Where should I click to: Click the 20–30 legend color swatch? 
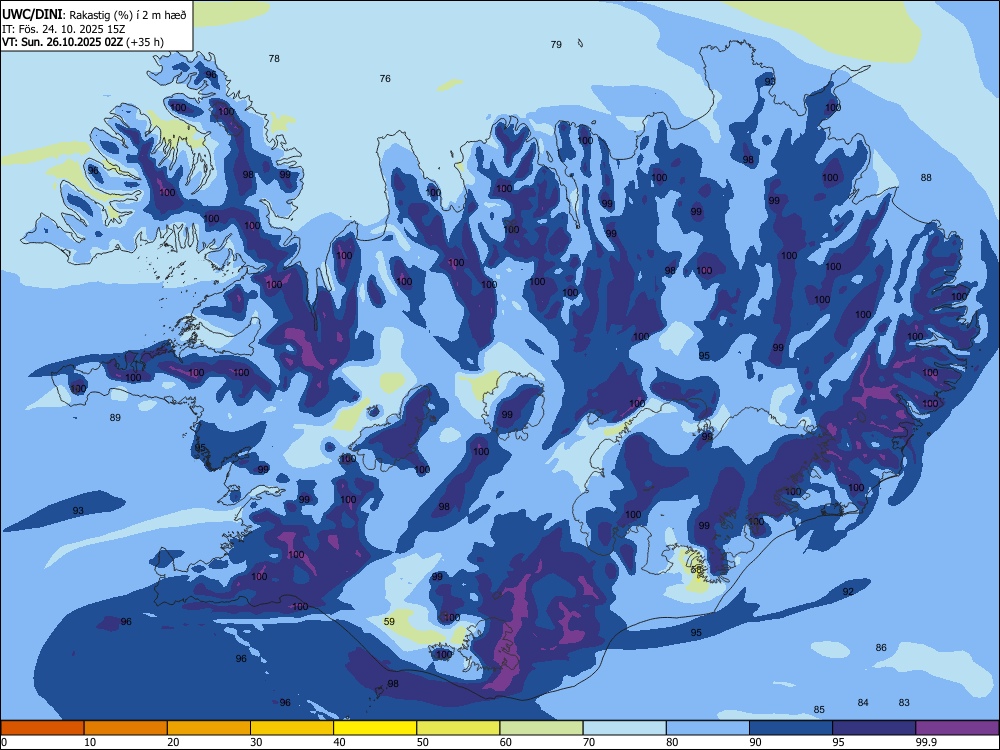(x=209, y=728)
